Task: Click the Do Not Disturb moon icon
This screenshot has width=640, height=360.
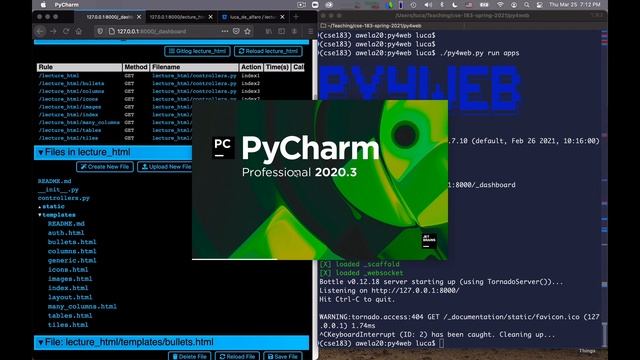Action: (455, 5)
